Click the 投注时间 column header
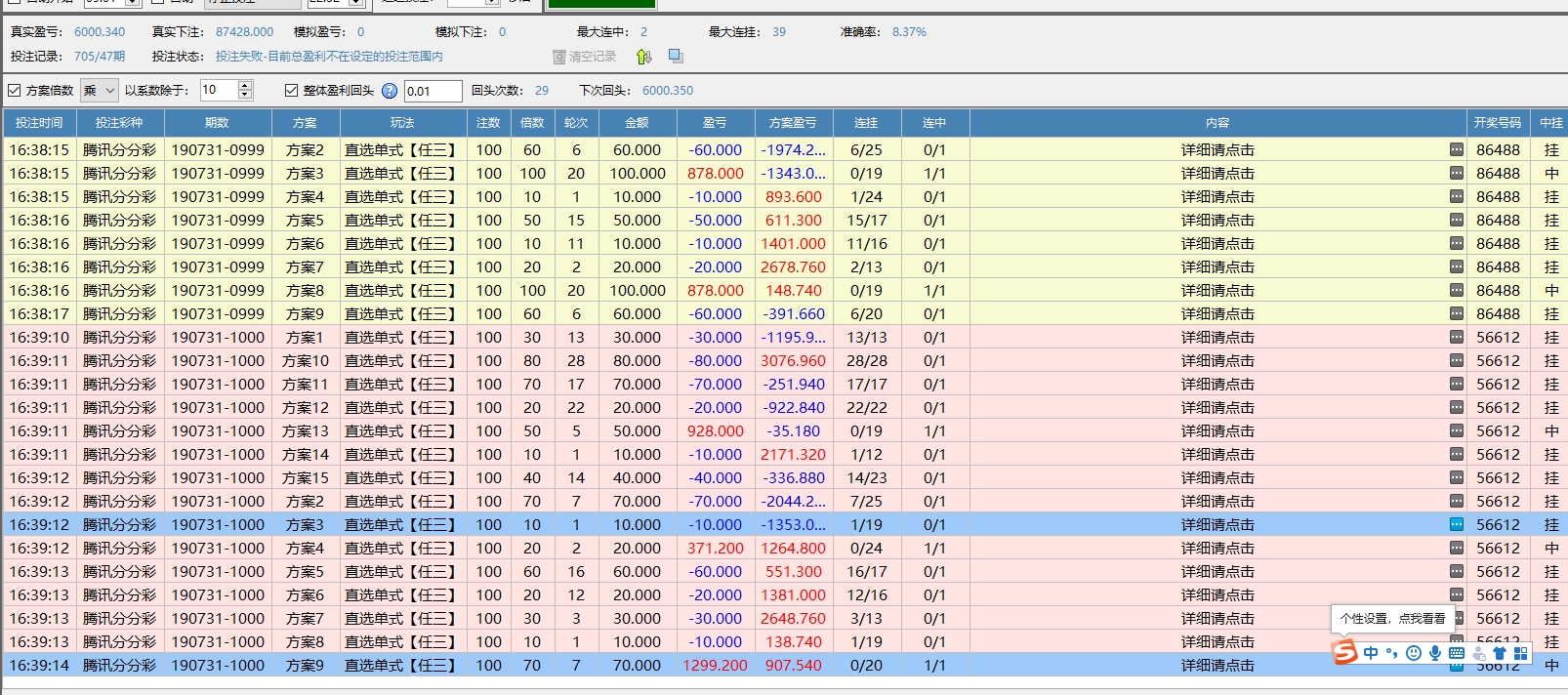The image size is (1568, 695). [39, 123]
